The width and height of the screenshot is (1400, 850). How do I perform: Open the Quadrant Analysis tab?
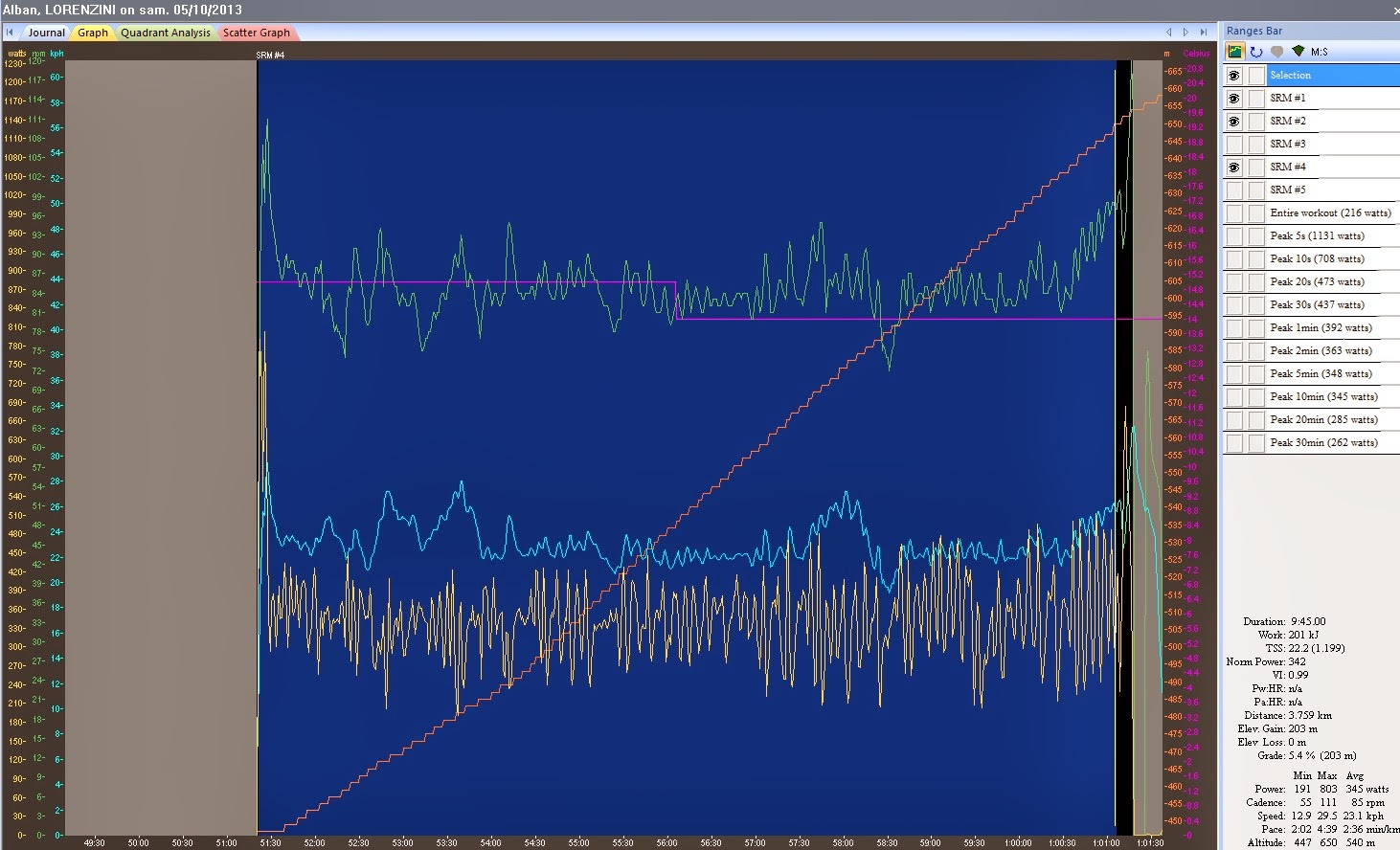point(166,33)
